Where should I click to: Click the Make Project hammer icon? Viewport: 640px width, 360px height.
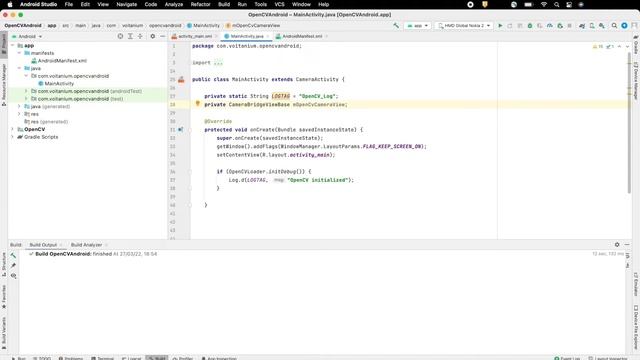coord(396,25)
